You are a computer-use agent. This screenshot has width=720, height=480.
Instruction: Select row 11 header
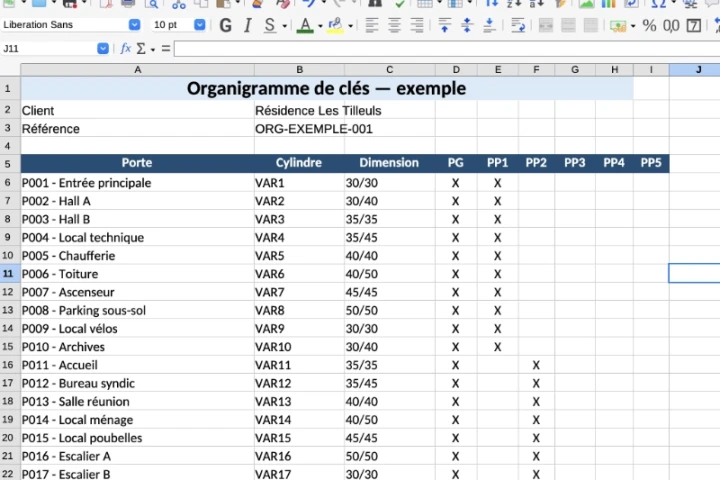[x=8, y=274]
